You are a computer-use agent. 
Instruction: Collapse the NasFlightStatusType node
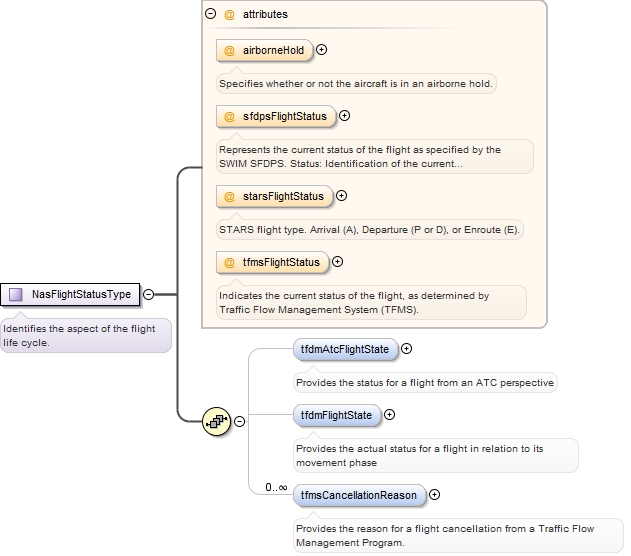tap(148, 294)
